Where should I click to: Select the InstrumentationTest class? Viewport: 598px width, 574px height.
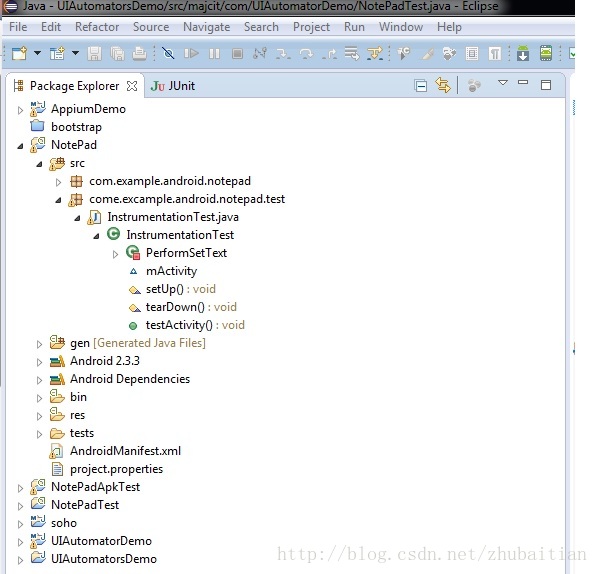(180, 235)
